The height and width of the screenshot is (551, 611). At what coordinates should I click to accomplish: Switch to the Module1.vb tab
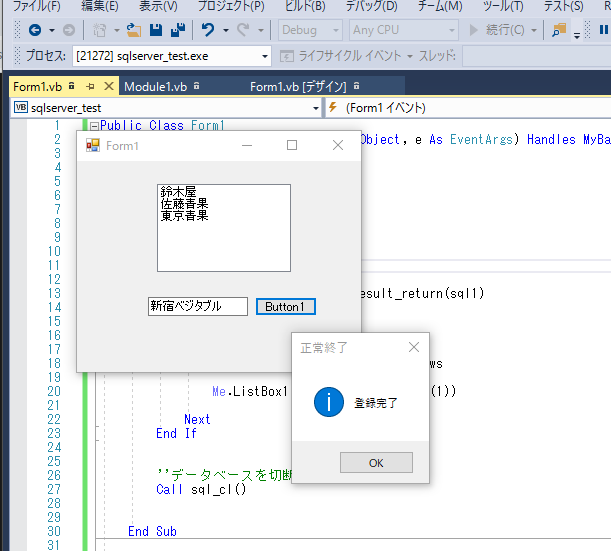point(156,87)
